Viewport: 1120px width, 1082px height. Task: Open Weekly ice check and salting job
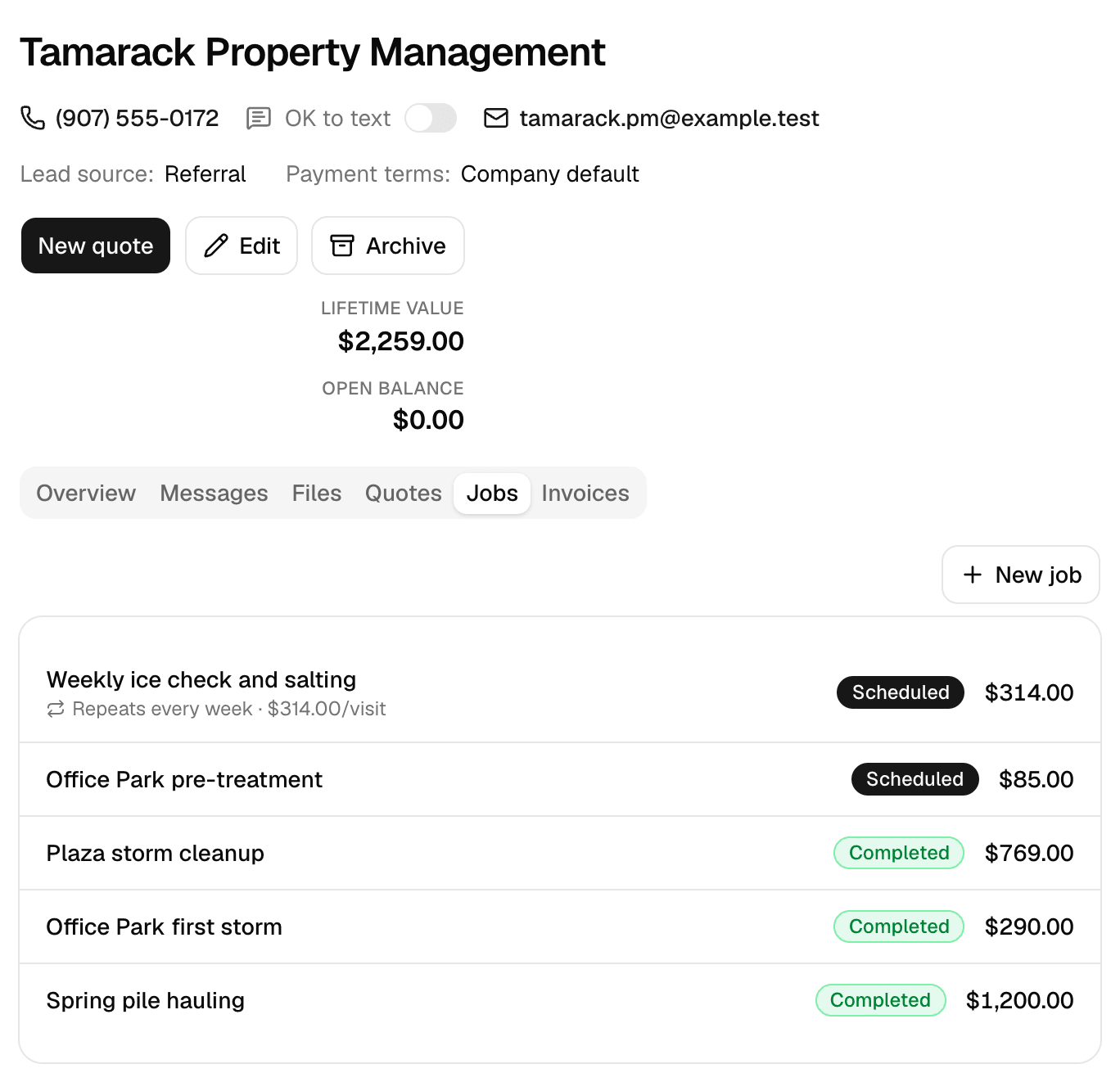[560, 692]
